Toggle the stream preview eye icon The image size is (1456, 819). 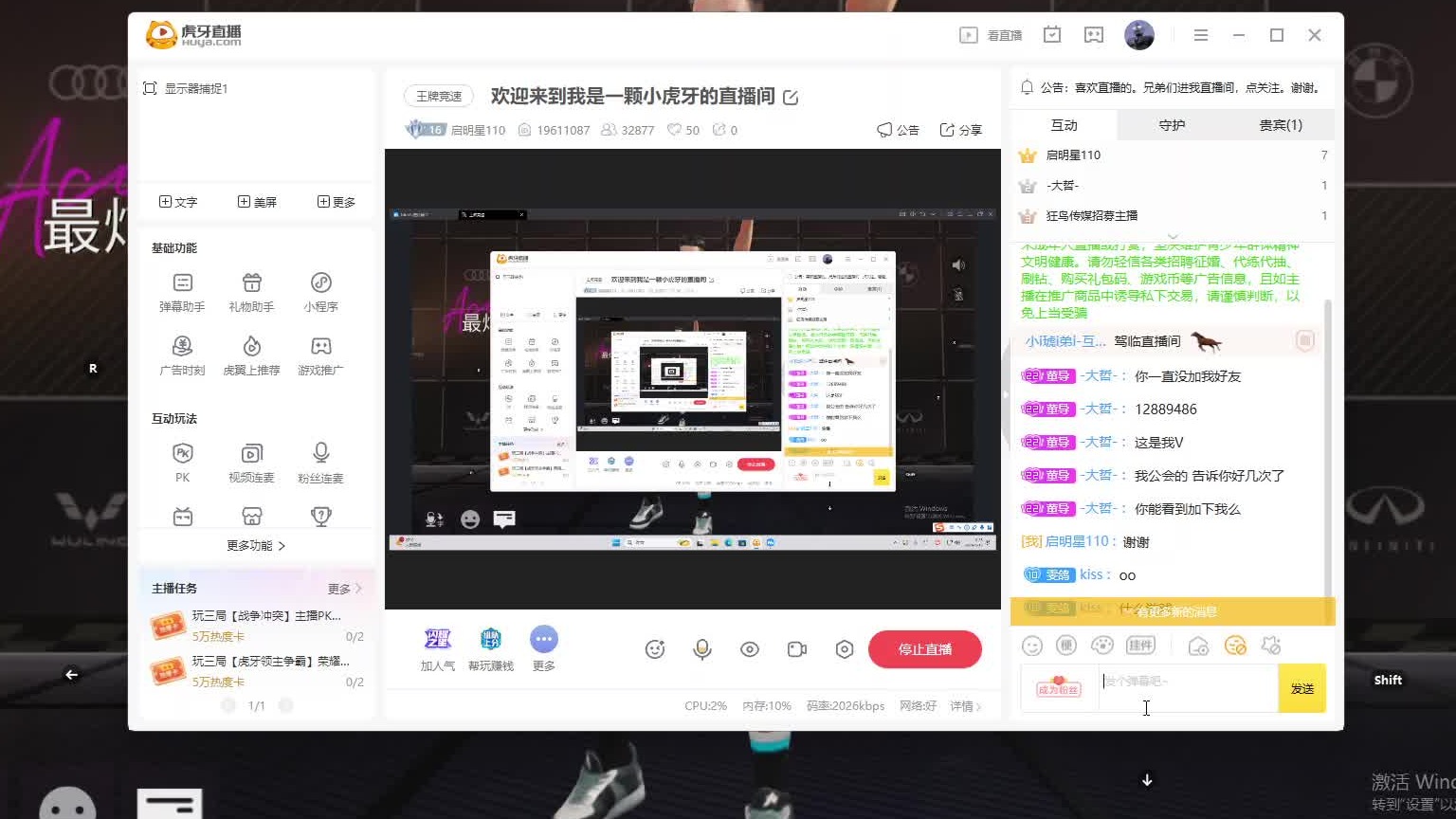(x=749, y=649)
